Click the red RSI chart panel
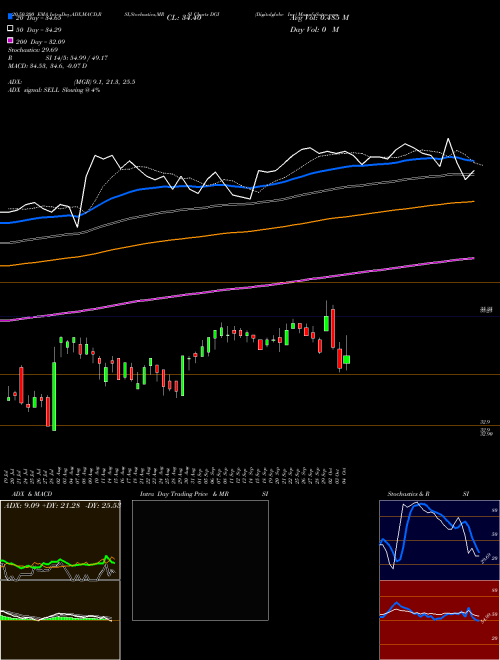Viewport: 500px width, 660px height. tap(439, 620)
